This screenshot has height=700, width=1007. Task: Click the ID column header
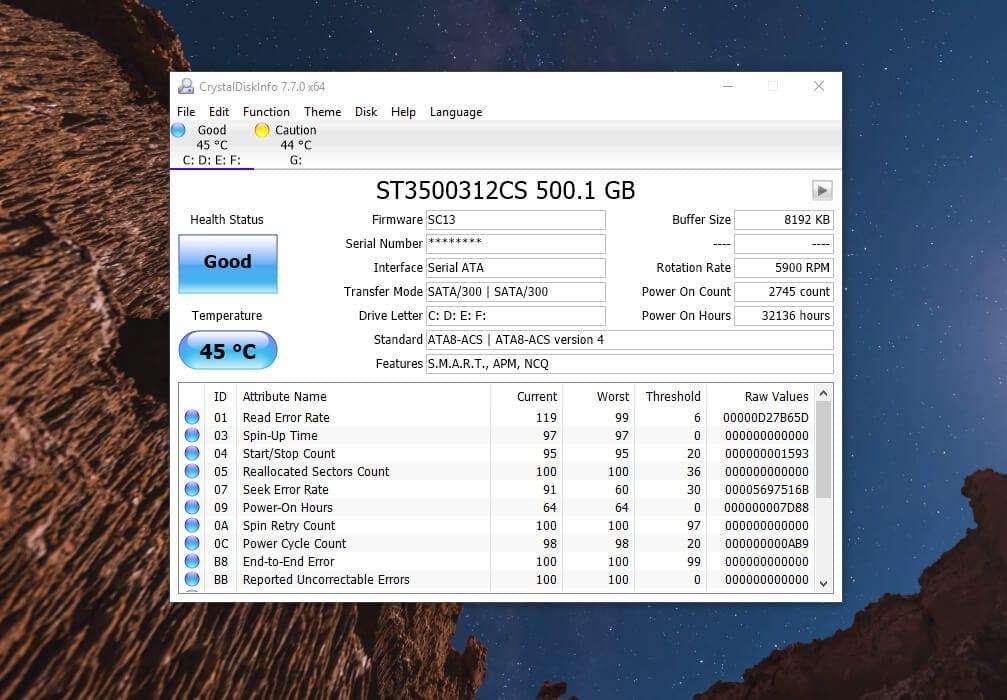220,397
